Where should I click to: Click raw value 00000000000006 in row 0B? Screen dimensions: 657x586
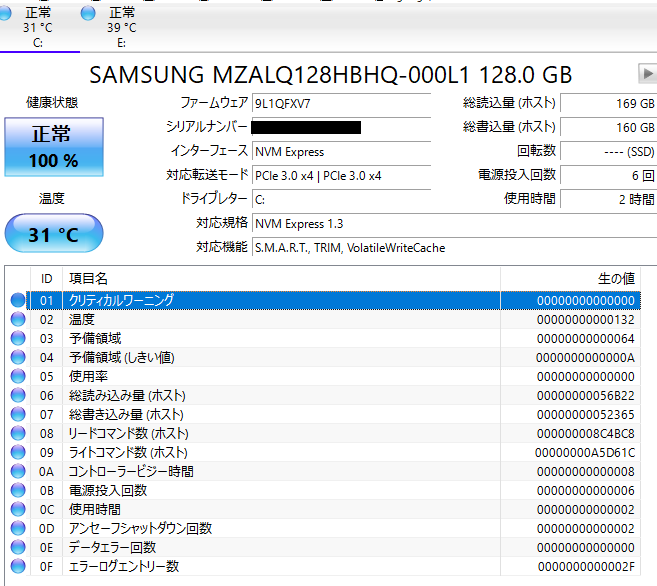tap(586, 490)
